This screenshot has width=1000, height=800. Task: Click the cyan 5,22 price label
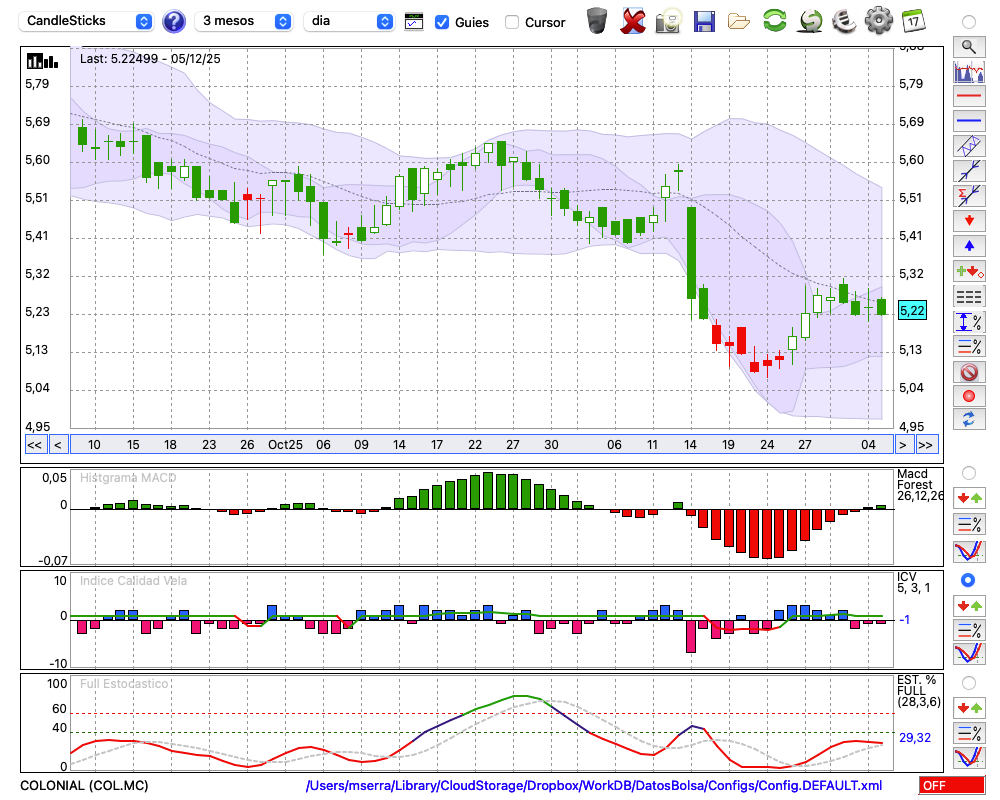(912, 311)
